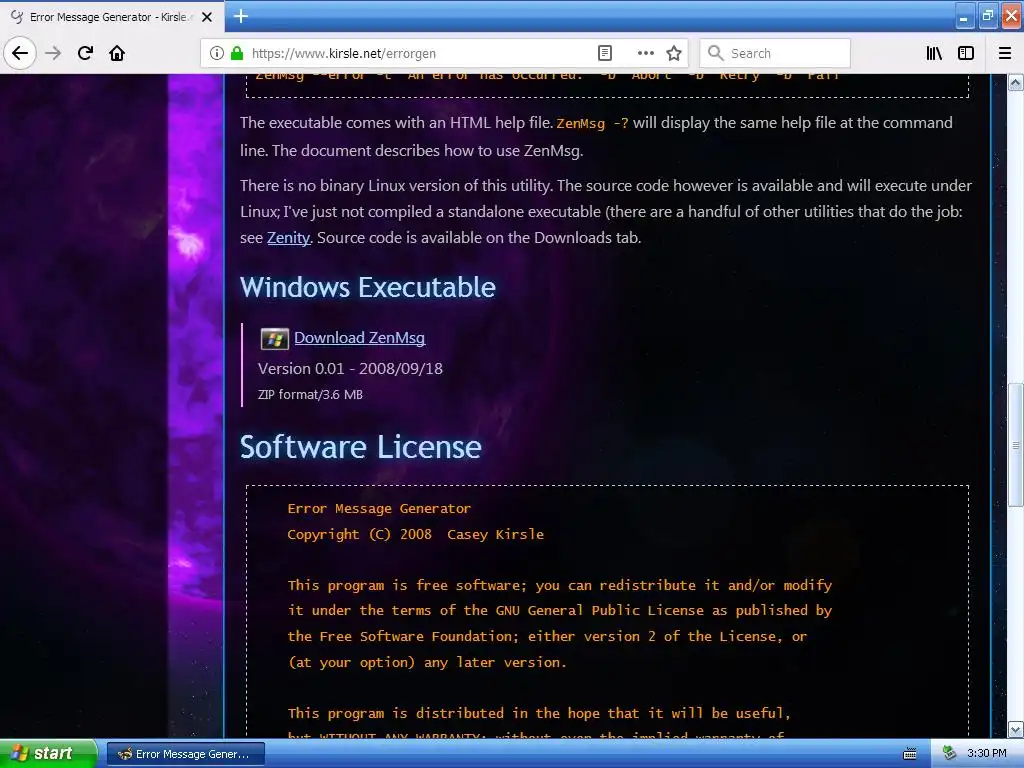Grab the vertical scrollbar thumb

(1016, 445)
